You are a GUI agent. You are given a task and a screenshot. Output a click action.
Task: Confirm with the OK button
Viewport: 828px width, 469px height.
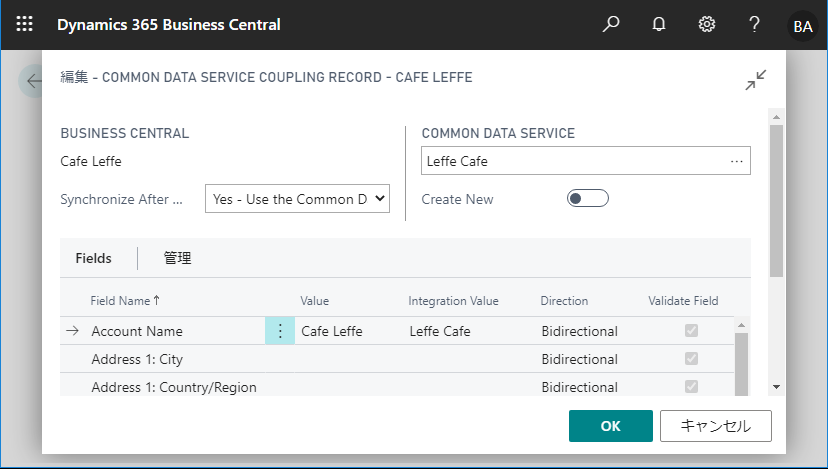(x=610, y=426)
